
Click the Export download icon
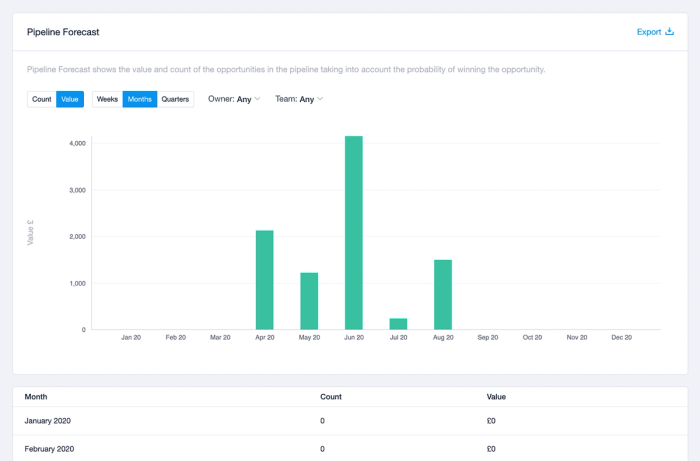[x=669, y=32]
